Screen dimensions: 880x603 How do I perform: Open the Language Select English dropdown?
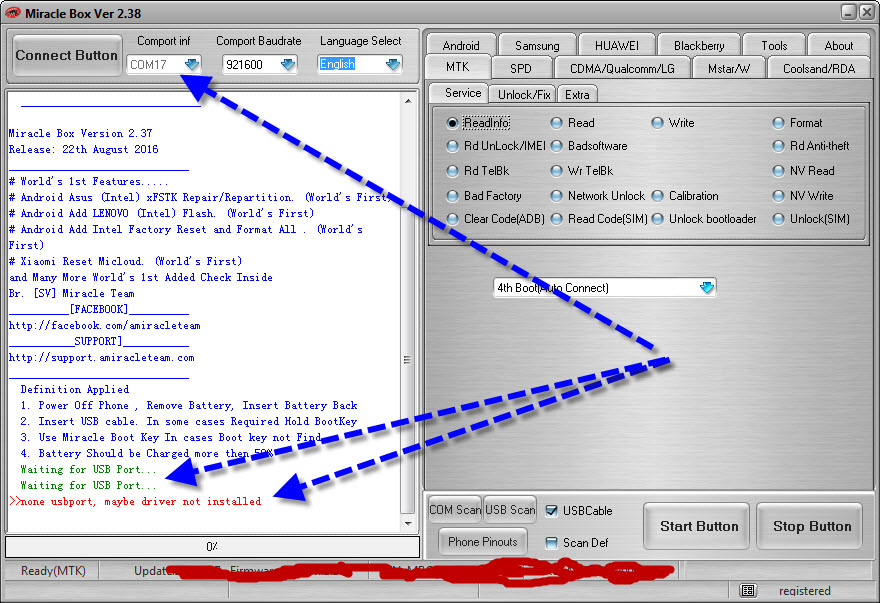point(393,65)
